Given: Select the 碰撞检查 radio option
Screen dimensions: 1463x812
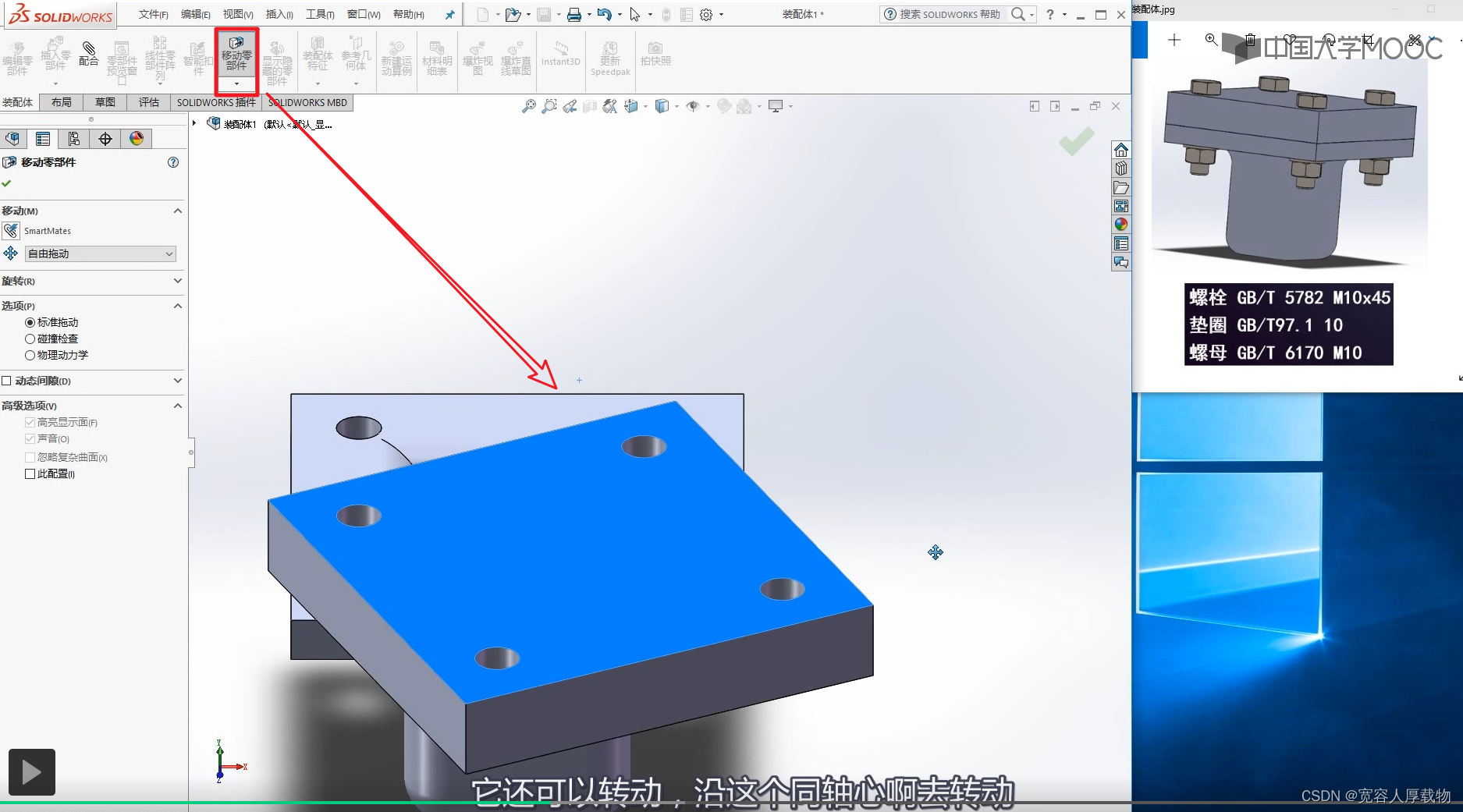Looking at the screenshot, I should coord(30,339).
